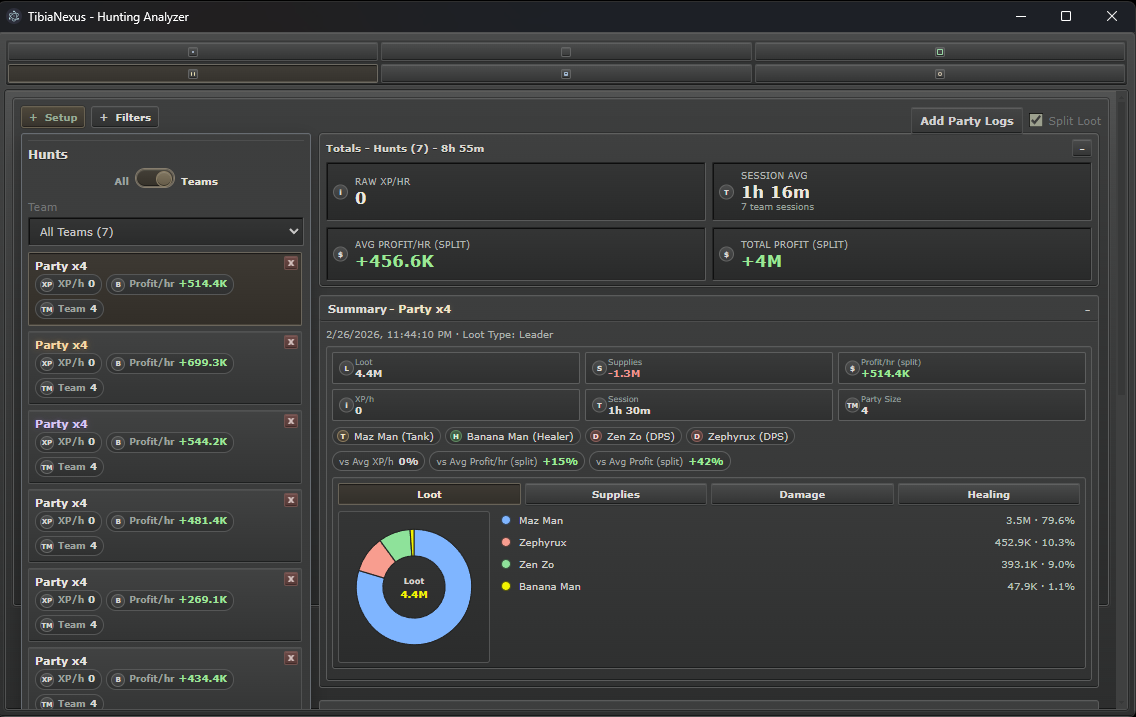Open the All Teams dropdown
Viewport: 1136px width, 717px height.
tap(166, 231)
